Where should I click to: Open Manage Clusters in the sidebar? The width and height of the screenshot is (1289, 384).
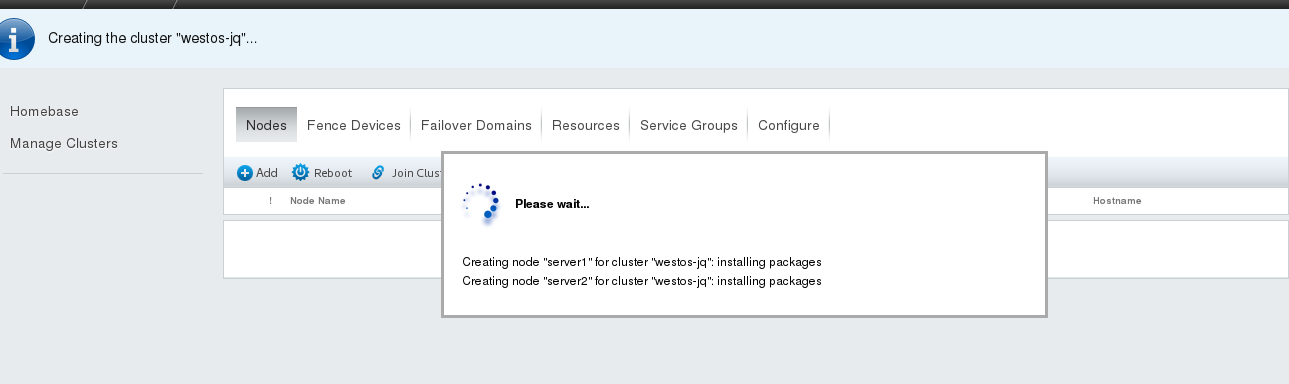click(64, 143)
